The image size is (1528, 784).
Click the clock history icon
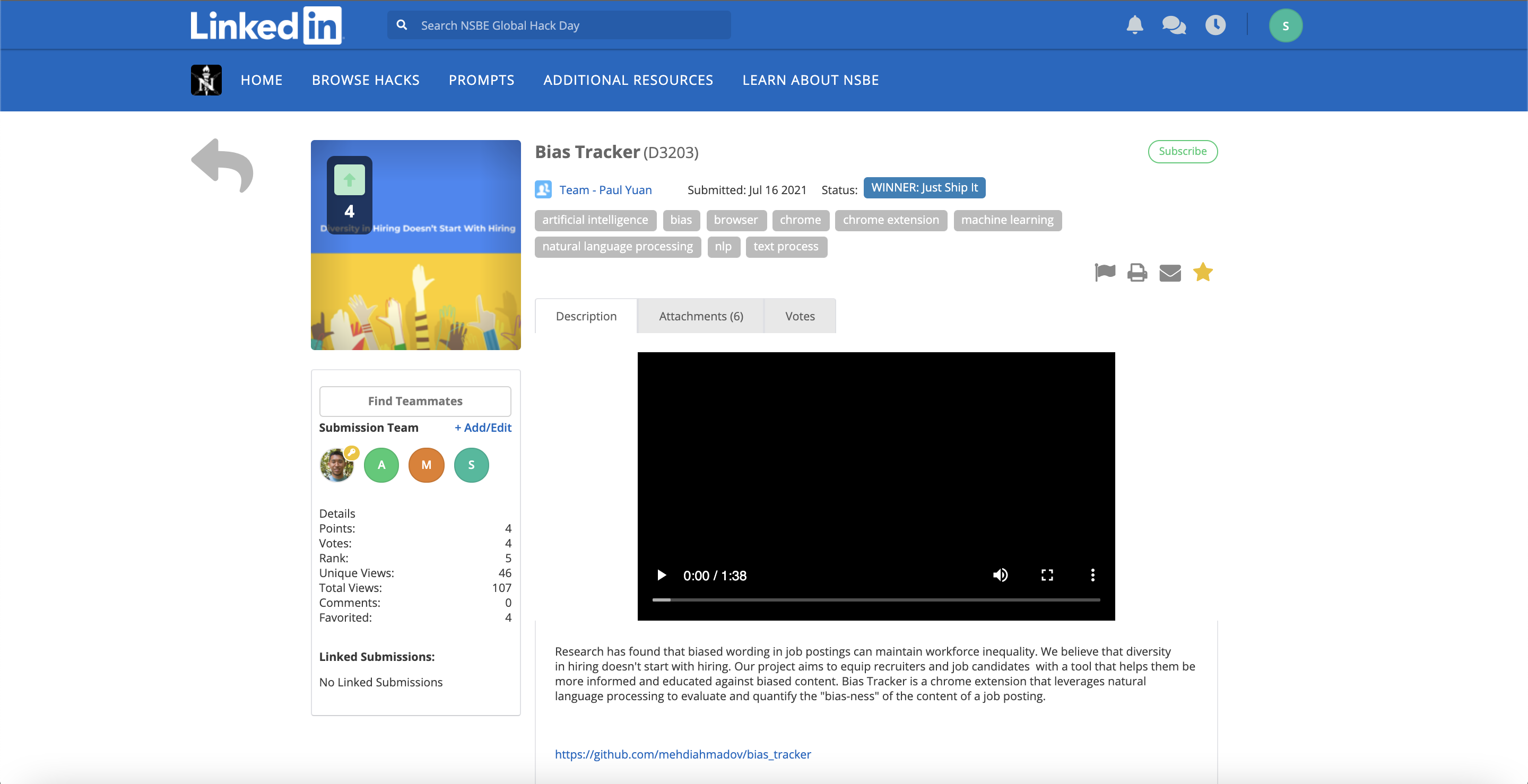1215,25
